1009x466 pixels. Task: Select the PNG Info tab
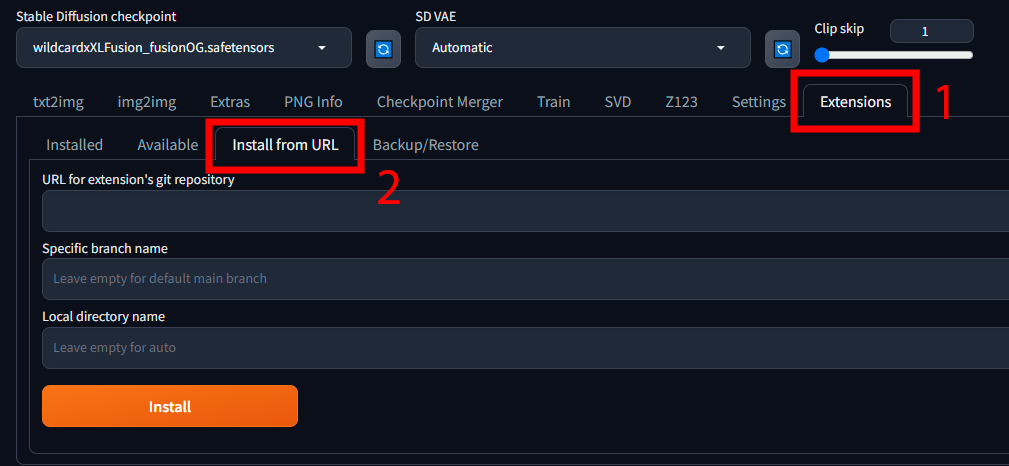(313, 102)
